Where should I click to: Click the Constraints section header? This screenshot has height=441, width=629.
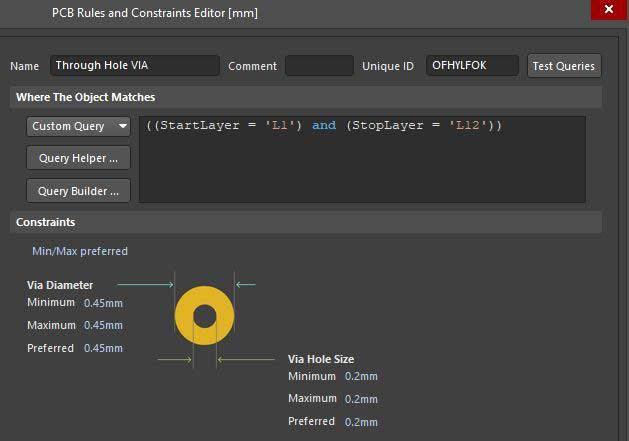tap(46, 222)
